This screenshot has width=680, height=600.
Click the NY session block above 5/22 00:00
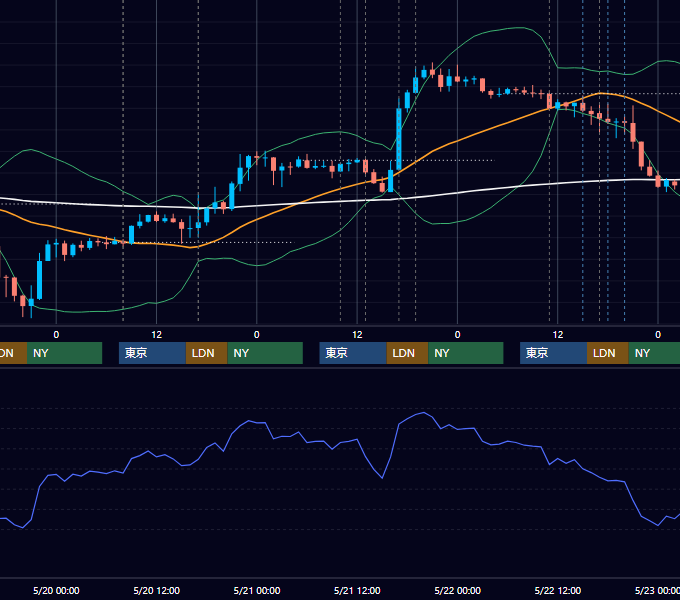(x=466, y=353)
